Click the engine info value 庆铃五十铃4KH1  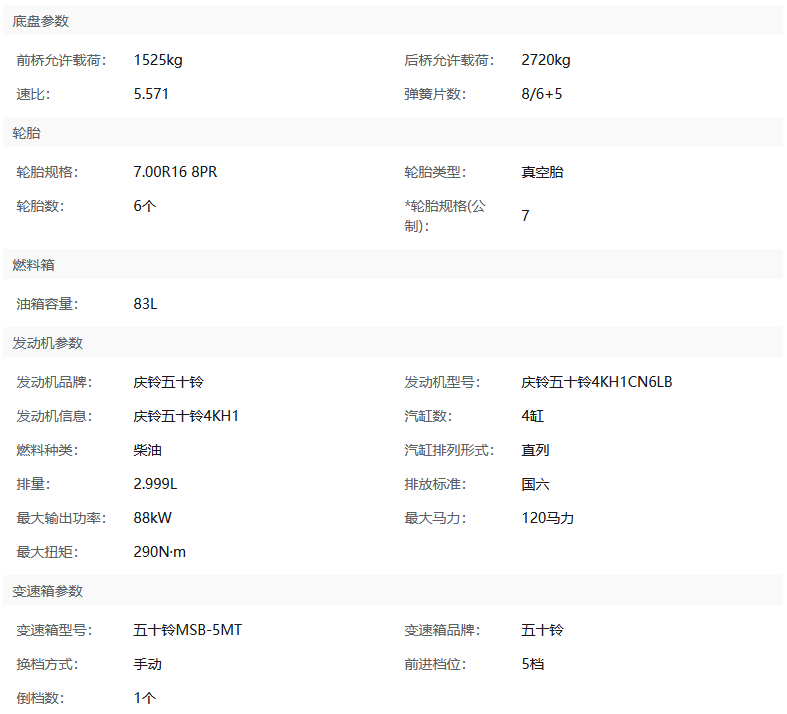186,416
